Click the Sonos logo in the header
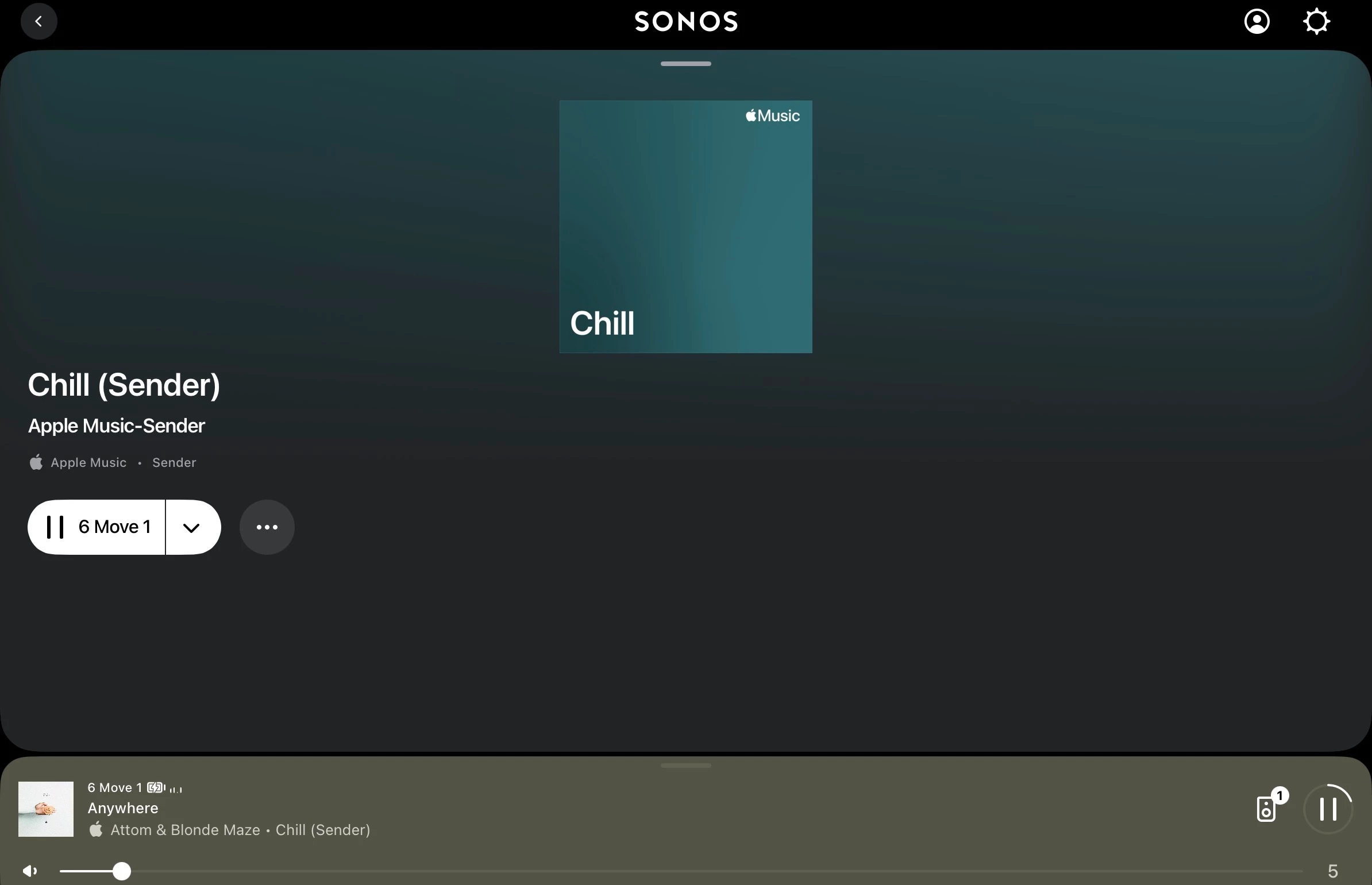The image size is (1372, 885). [685, 22]
